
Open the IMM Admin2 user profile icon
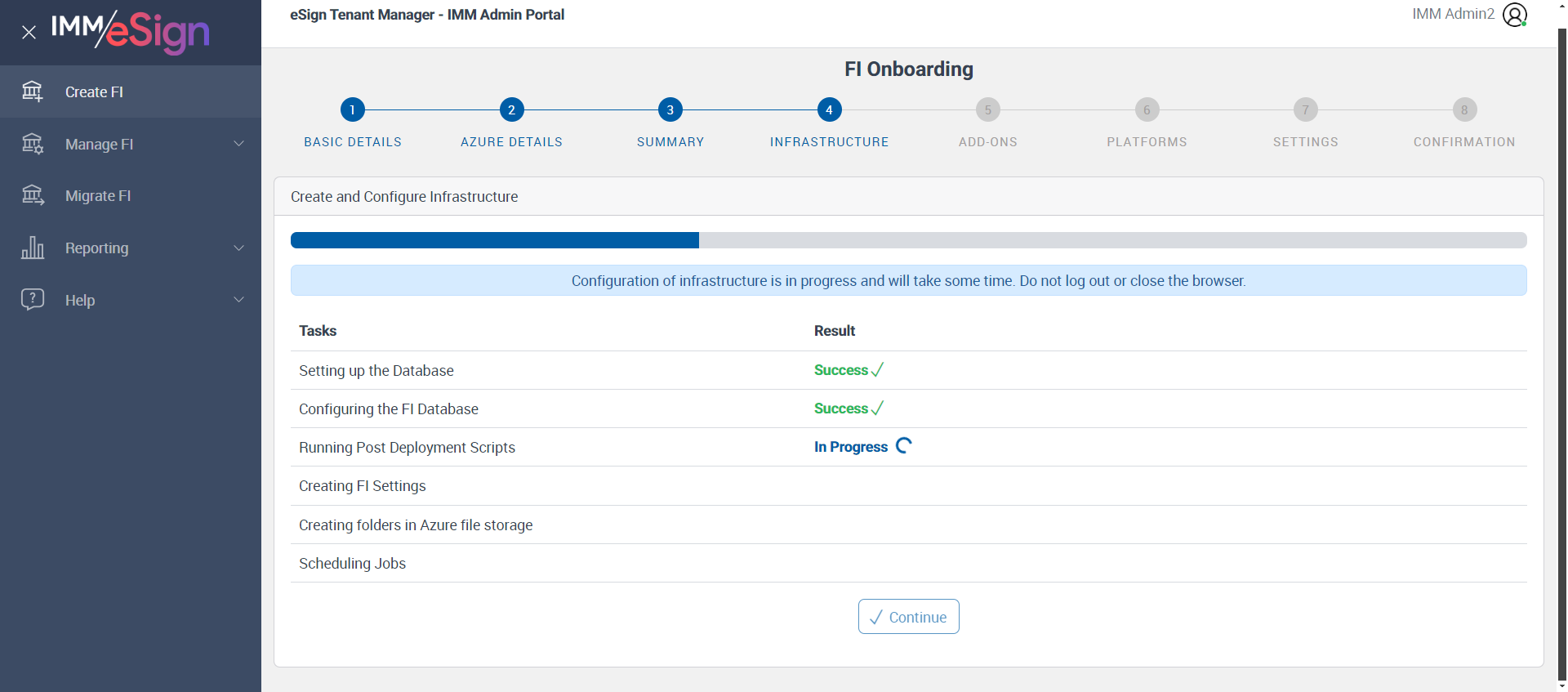pyautogui.click(x=1515, y=15)
